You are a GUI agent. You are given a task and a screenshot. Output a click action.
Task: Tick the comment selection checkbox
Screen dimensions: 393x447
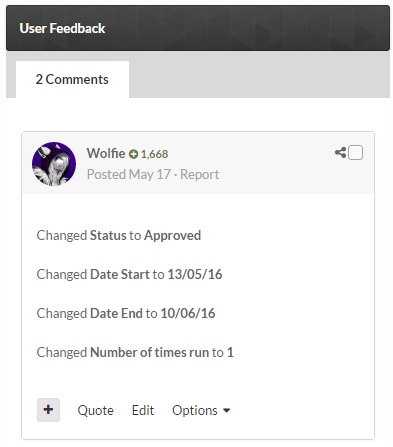tap(355, 153)
